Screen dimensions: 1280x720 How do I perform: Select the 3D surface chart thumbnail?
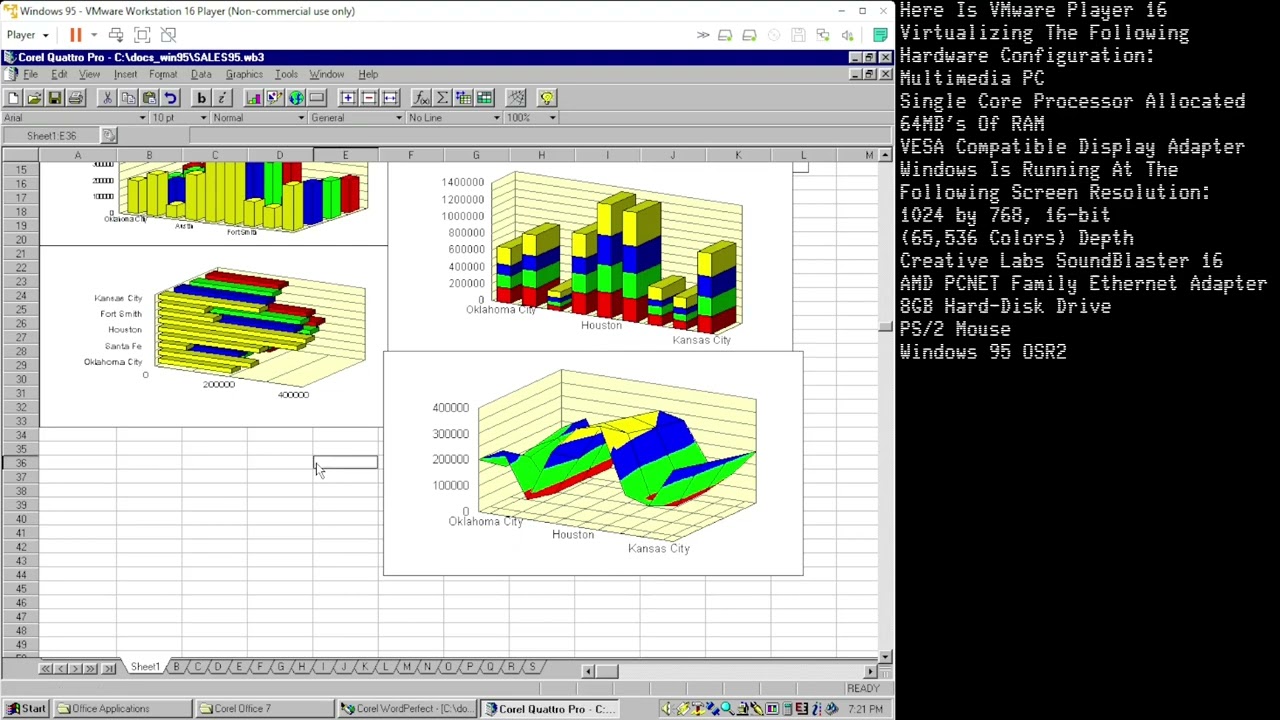pos(593,464)
